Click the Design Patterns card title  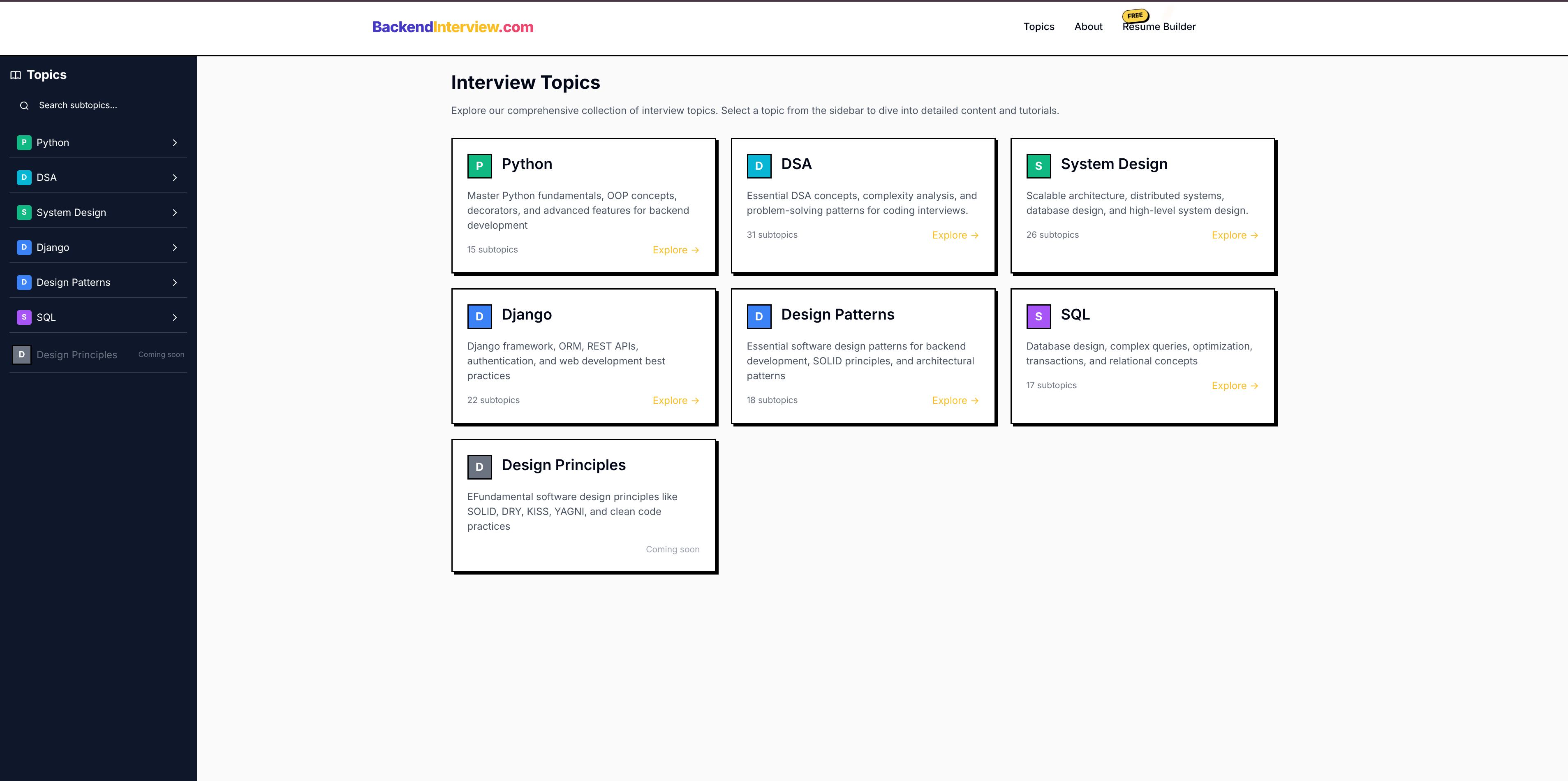(x=837, y=315)
